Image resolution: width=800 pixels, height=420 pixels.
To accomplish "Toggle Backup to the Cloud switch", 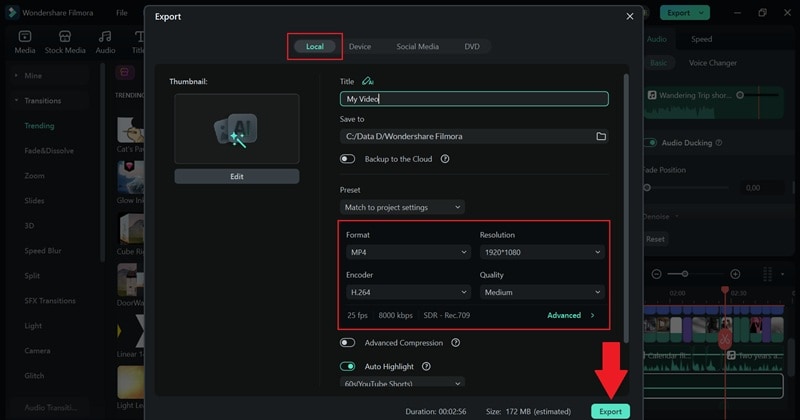I will (347, 159).
